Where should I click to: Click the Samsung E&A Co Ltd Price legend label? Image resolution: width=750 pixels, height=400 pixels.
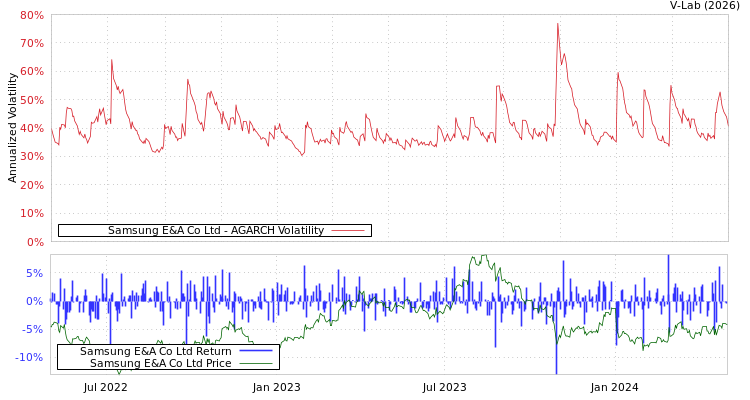tap(160, 363)
